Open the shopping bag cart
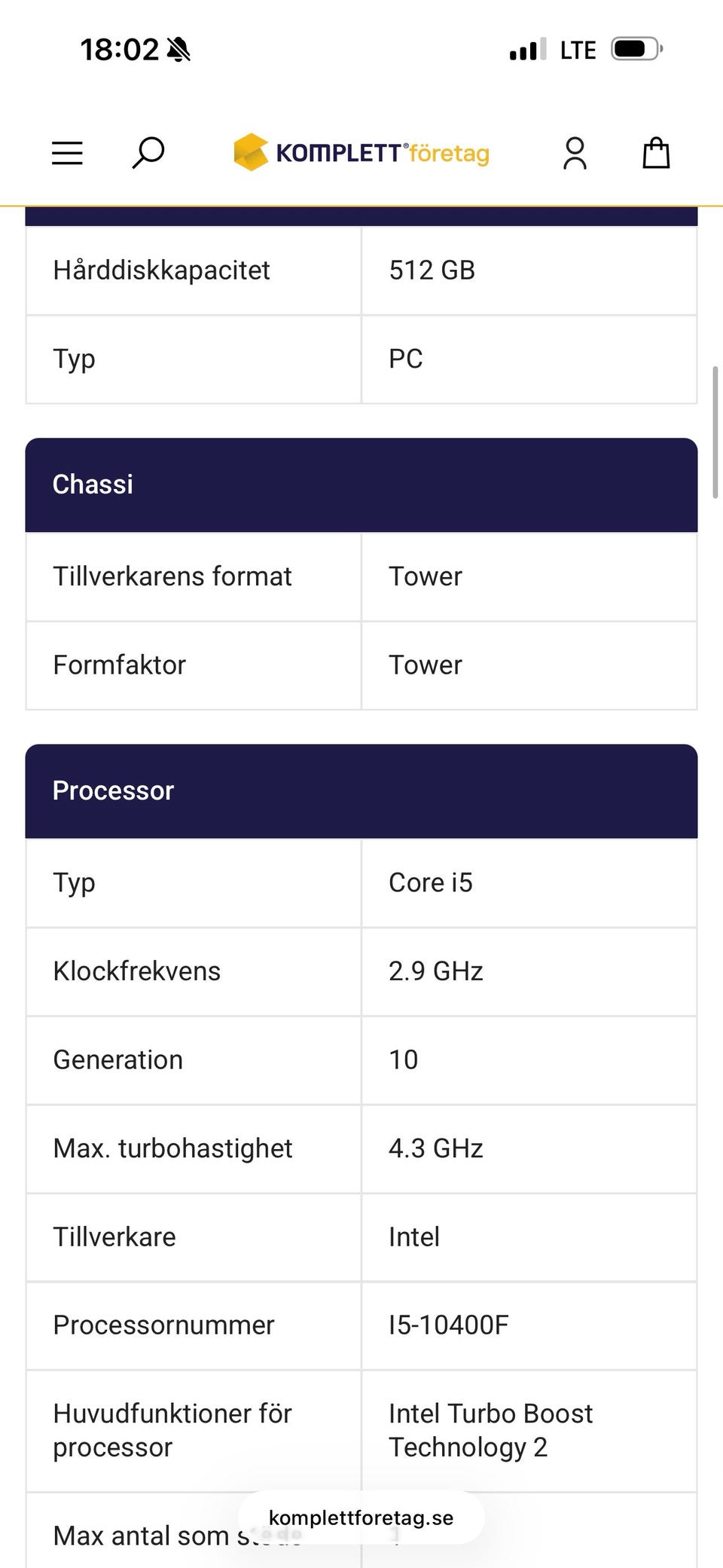The image size is (723, 1568). pos(656,153)
